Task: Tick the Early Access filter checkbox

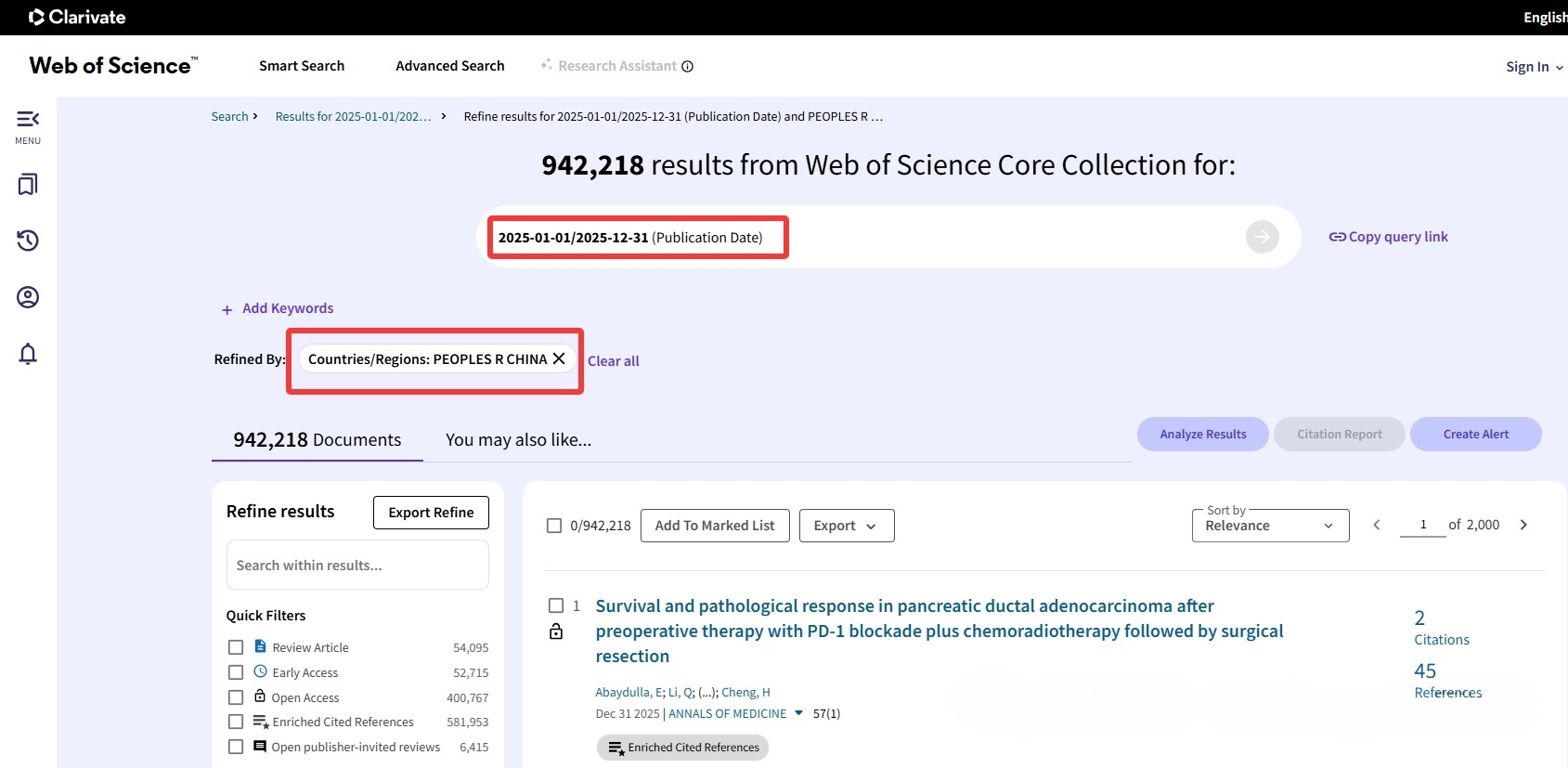Action: point(236,672)
